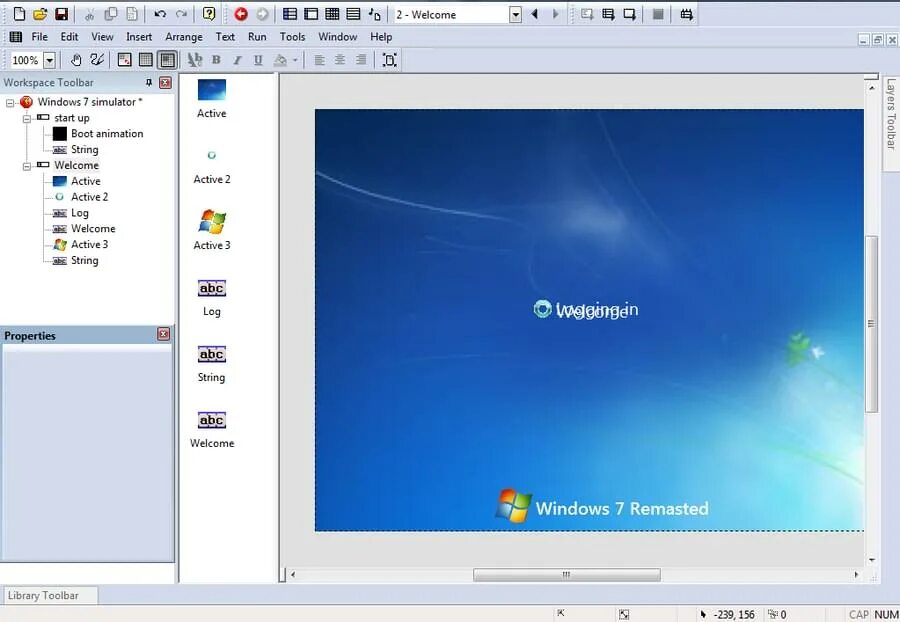The height and width of the screenshot is (622, 900).
Task: Click the Copy icon in top toolbar
Action: 110,14
